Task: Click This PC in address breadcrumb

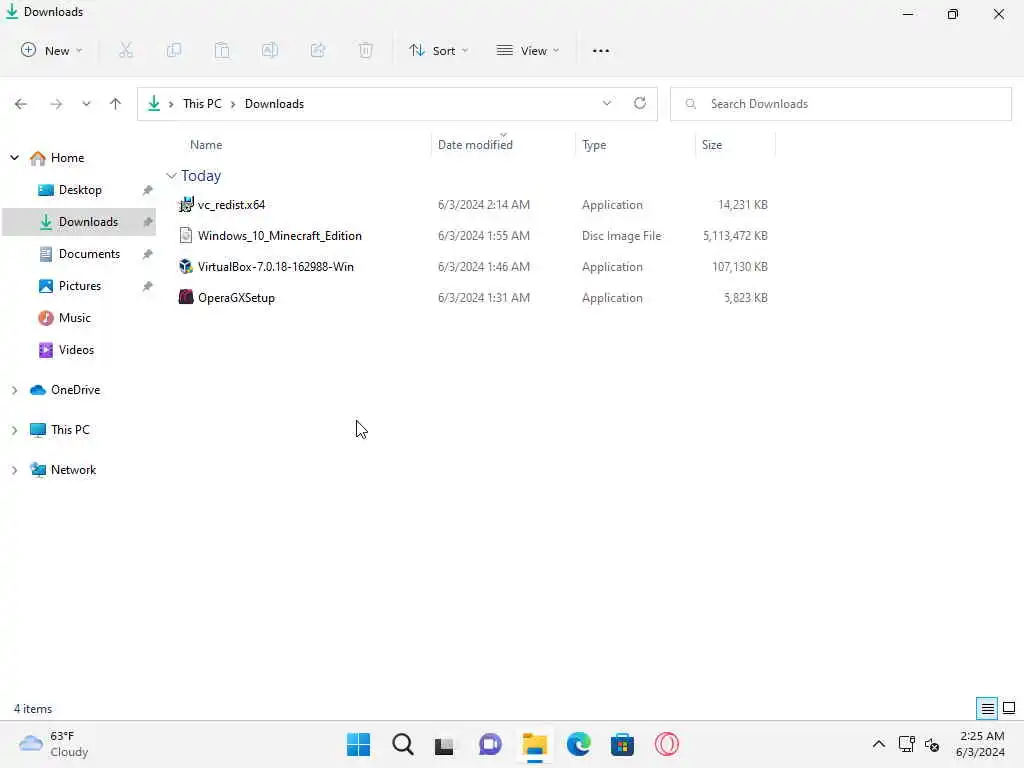Action: 202,104
